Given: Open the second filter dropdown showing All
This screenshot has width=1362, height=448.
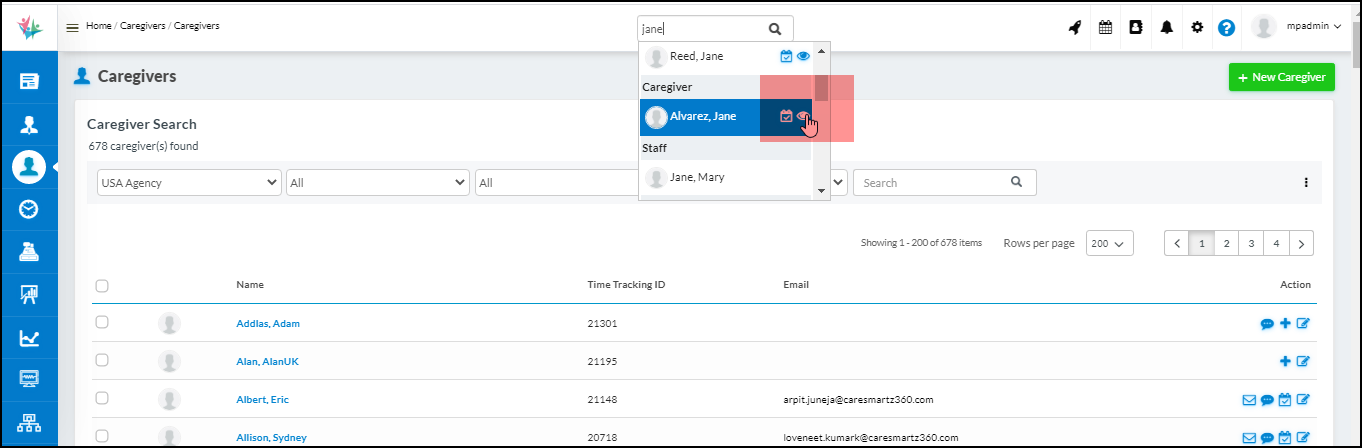Looking at the screenshot, I should [378, 183].
